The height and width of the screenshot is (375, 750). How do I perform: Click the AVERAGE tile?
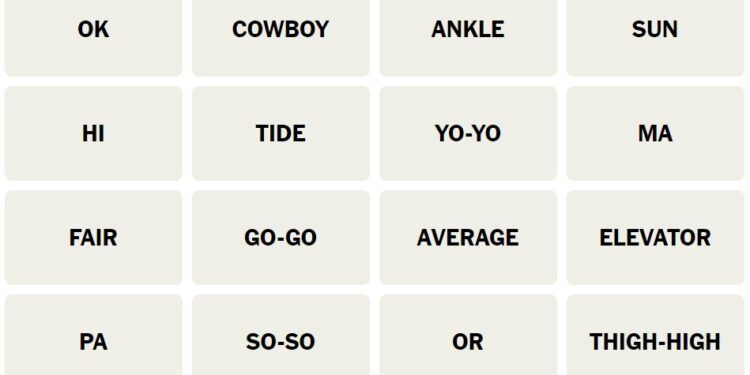pos(468,238)
